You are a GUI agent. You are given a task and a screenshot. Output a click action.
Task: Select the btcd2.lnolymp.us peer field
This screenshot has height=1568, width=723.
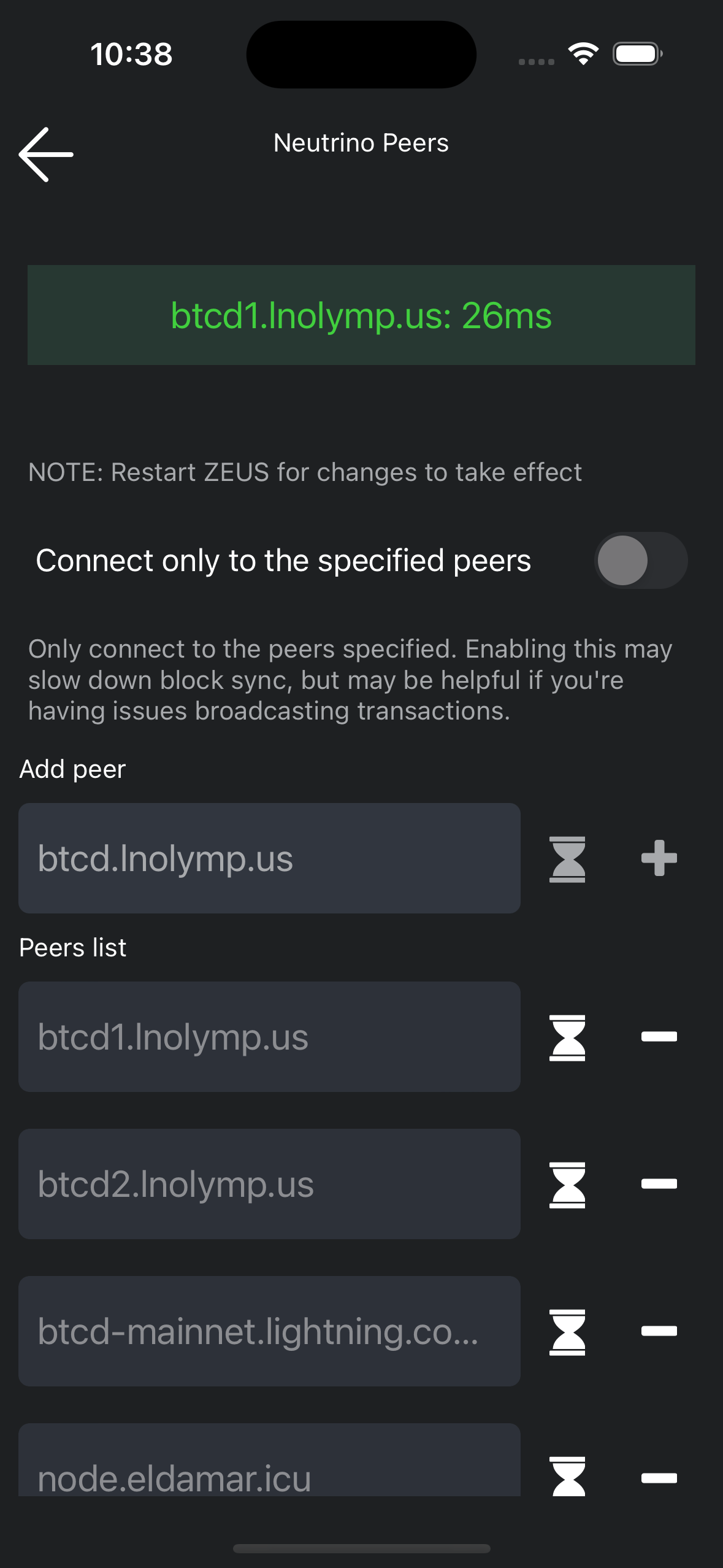point(269,1184)
